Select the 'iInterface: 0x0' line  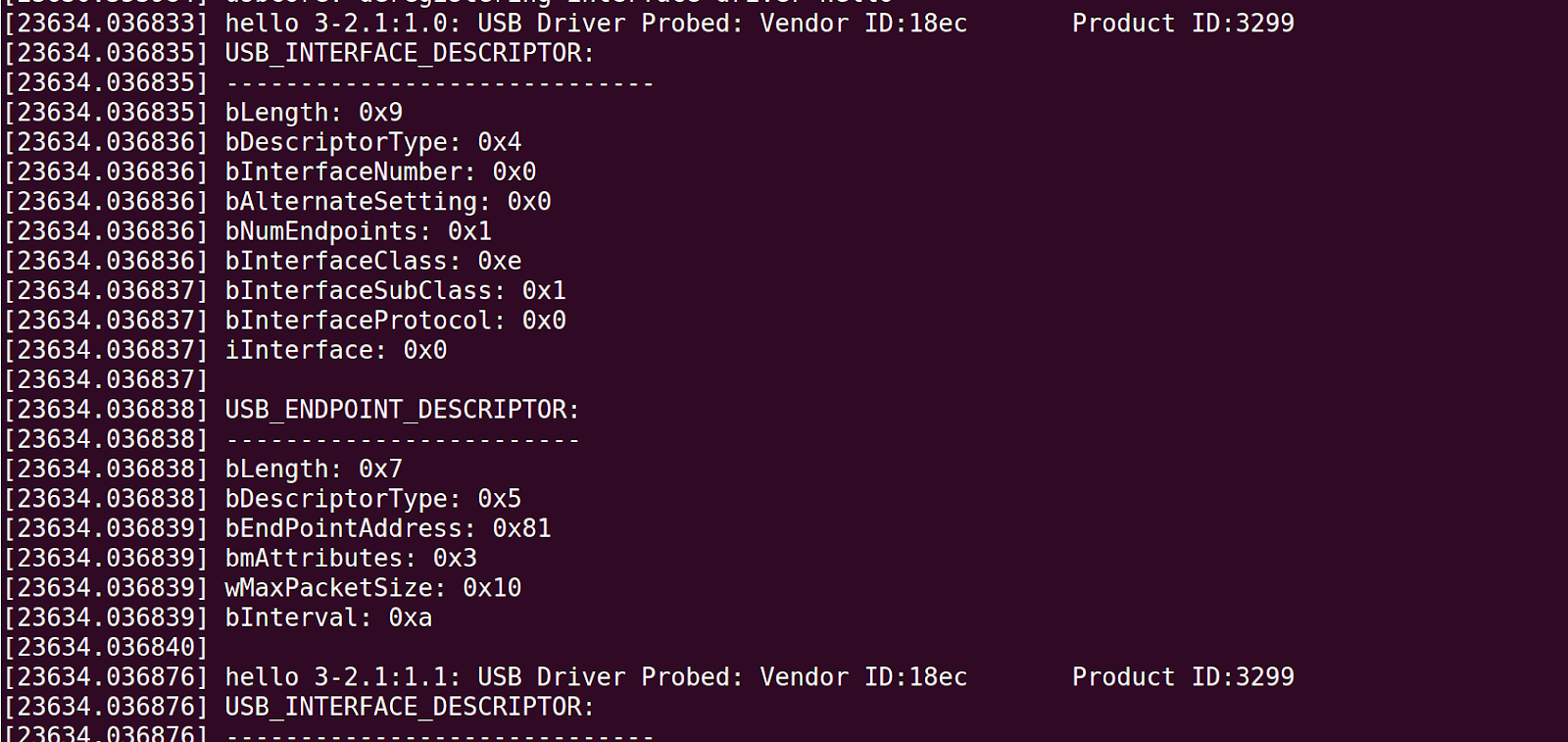click(x=336, y=350)
